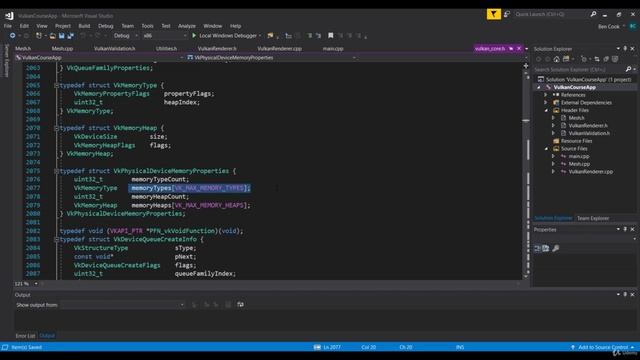Image resolution: width=640 pixels, height=360 pixels.
Task: Open the Debug configuration dropdown
Action: click(x=125, y=36)
